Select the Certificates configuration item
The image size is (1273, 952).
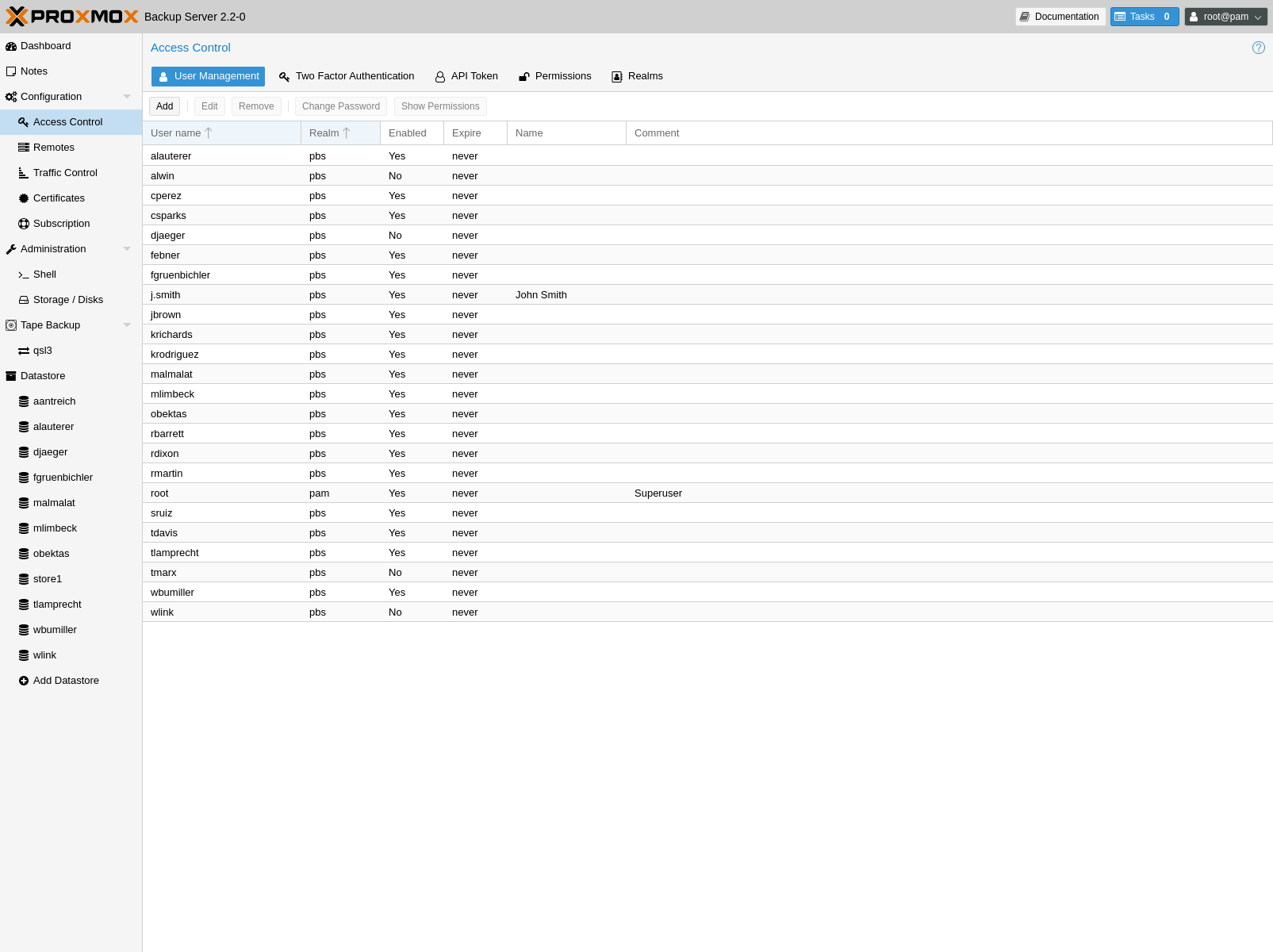(59, 198)
